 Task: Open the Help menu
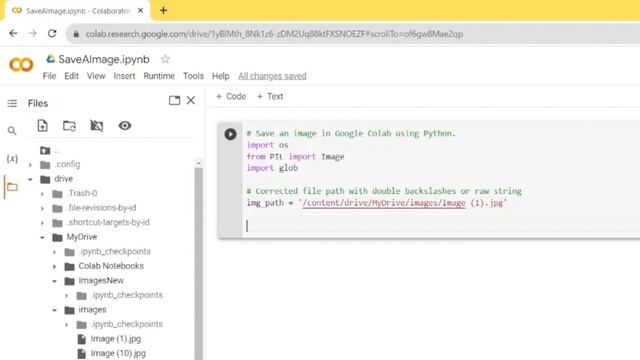point(220,76)
